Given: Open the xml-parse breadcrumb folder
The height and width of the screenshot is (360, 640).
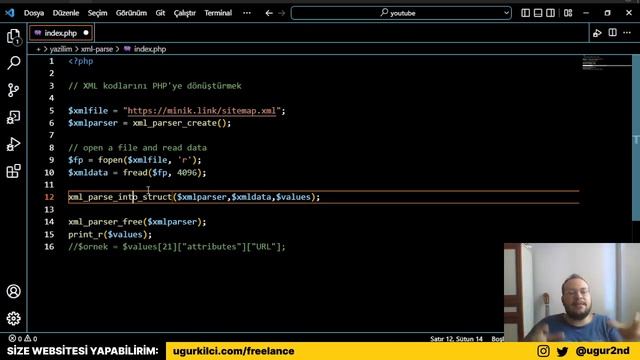Looking at the screenshot, I should tap(97, 49).
